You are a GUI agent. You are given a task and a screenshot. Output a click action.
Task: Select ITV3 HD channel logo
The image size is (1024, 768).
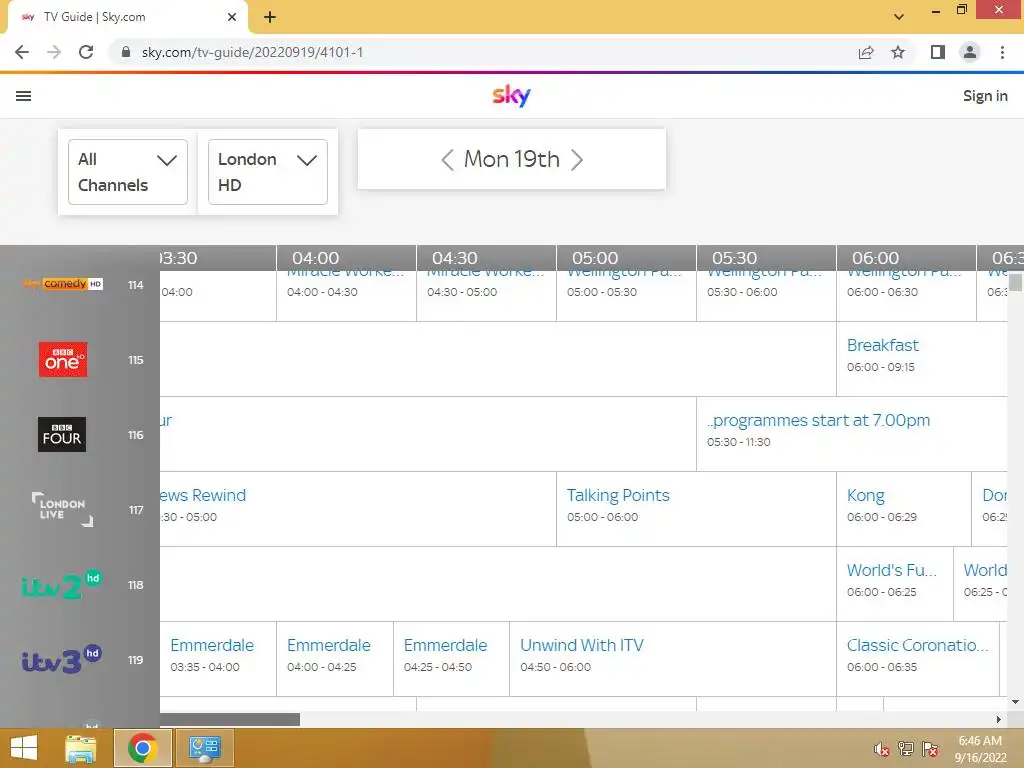(x=61, y=660)
